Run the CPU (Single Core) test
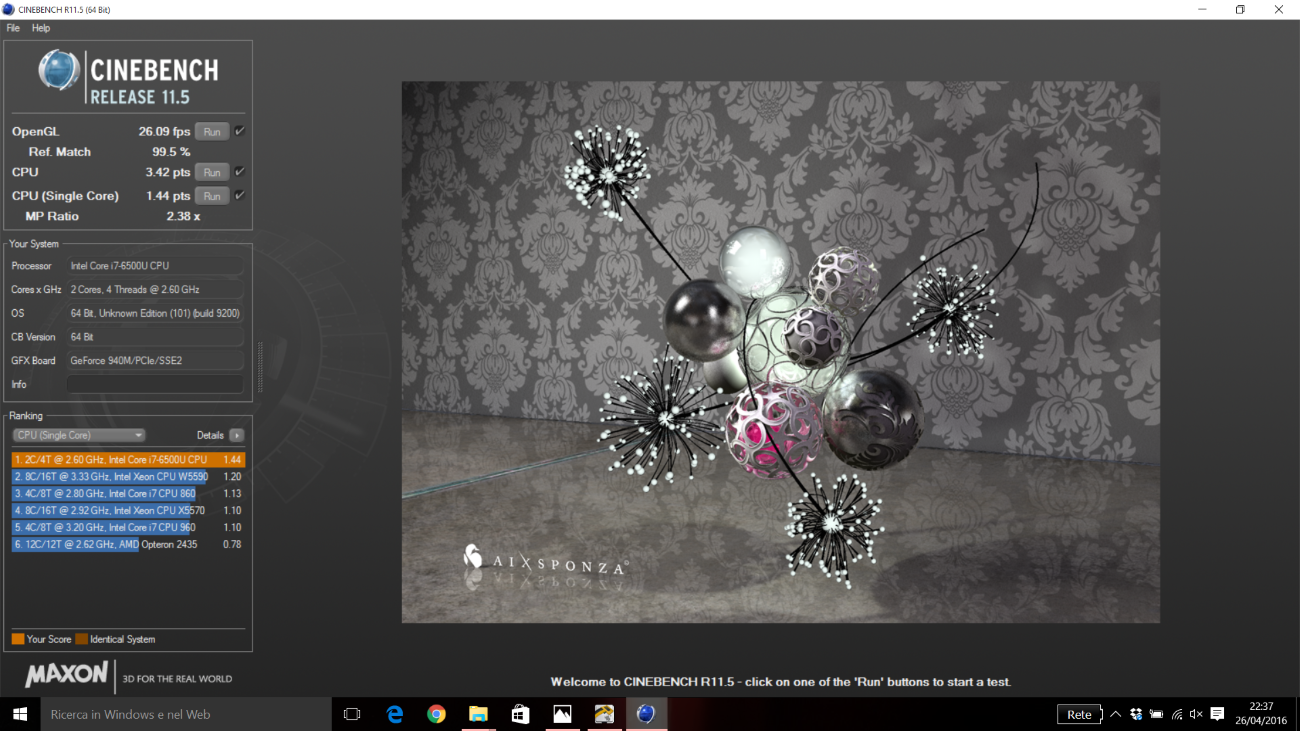Viewport: 1300px width, 731px height. pos(212,196)
